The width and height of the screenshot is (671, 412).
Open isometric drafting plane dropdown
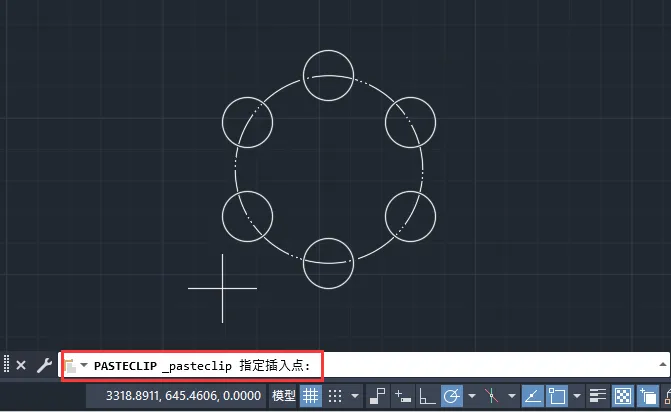[511, 396]
